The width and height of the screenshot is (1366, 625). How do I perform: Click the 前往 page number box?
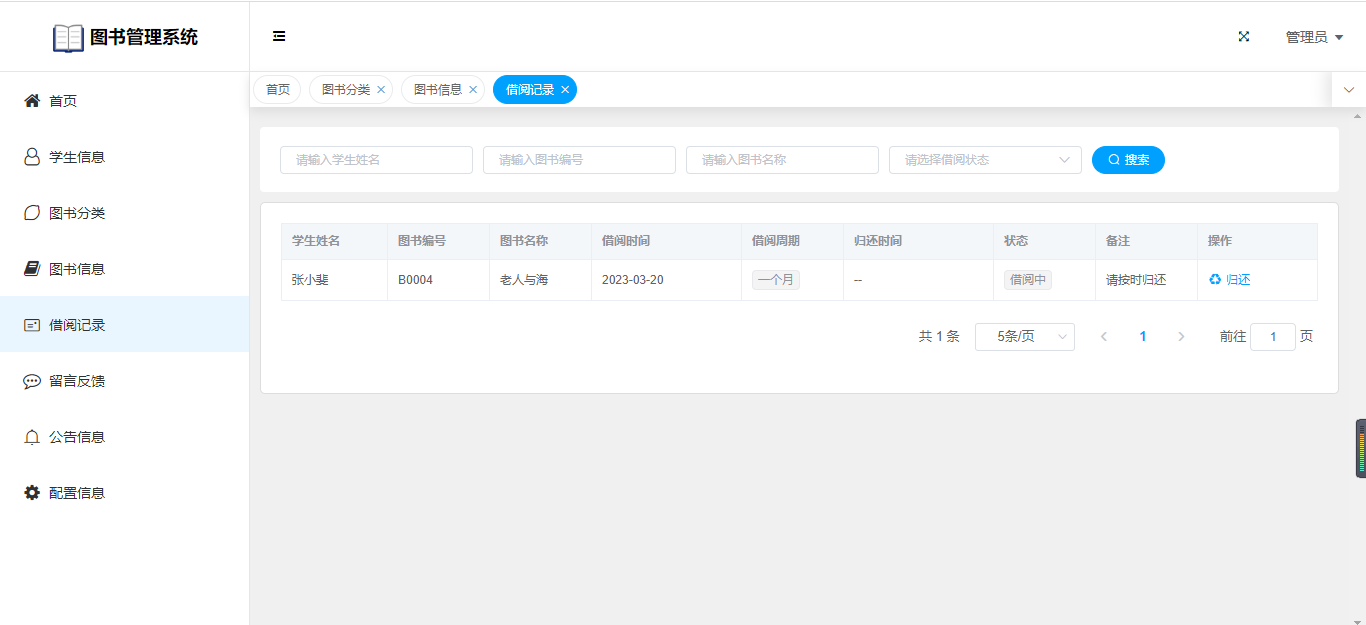tap(1272, 337)
